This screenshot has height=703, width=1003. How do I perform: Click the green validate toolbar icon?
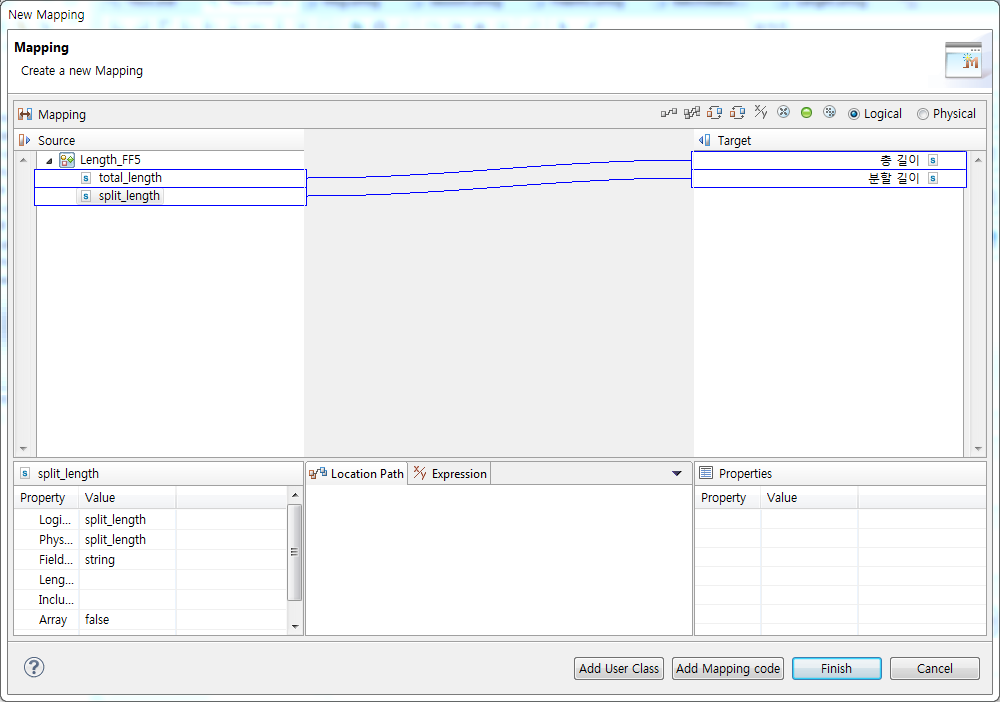(x=806, y=113)
